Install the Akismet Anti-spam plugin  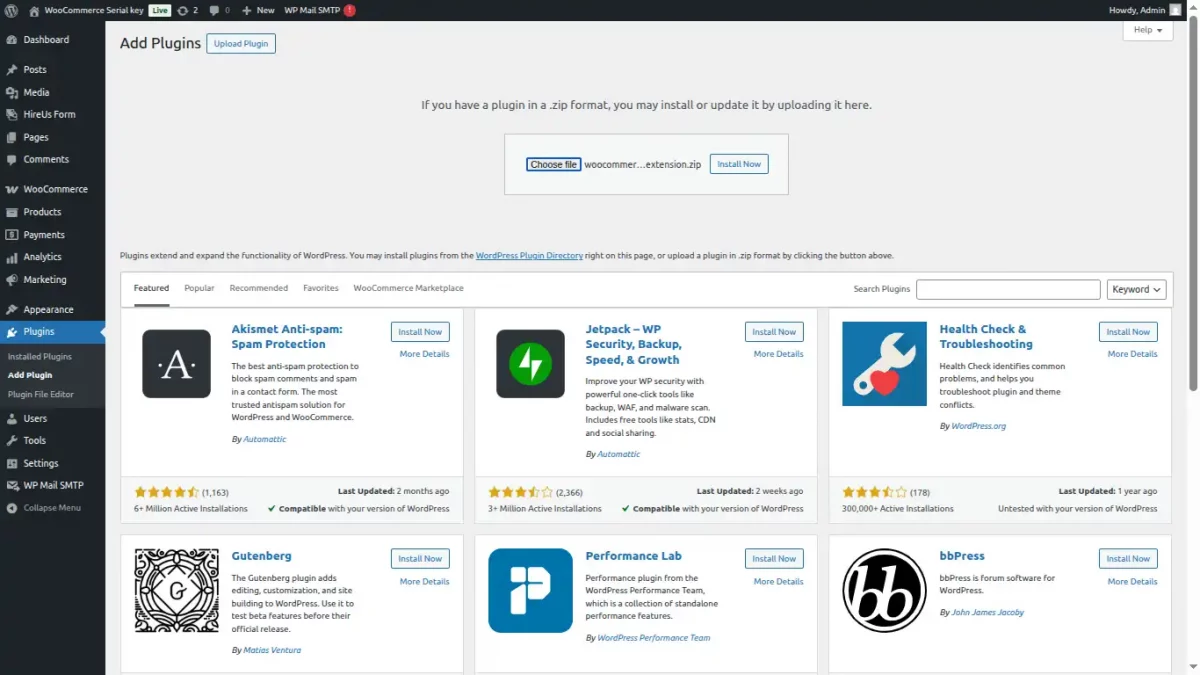click(x=420, y=332)
